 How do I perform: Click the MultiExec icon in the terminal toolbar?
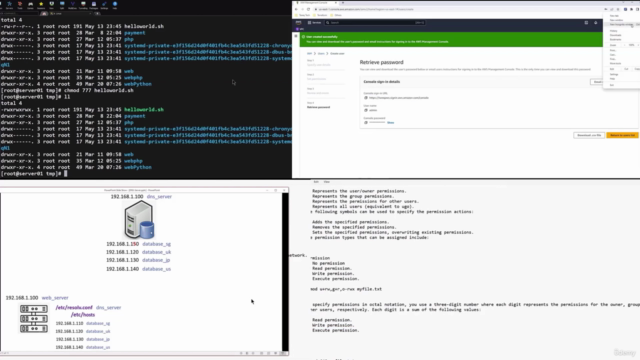point(72,5)
